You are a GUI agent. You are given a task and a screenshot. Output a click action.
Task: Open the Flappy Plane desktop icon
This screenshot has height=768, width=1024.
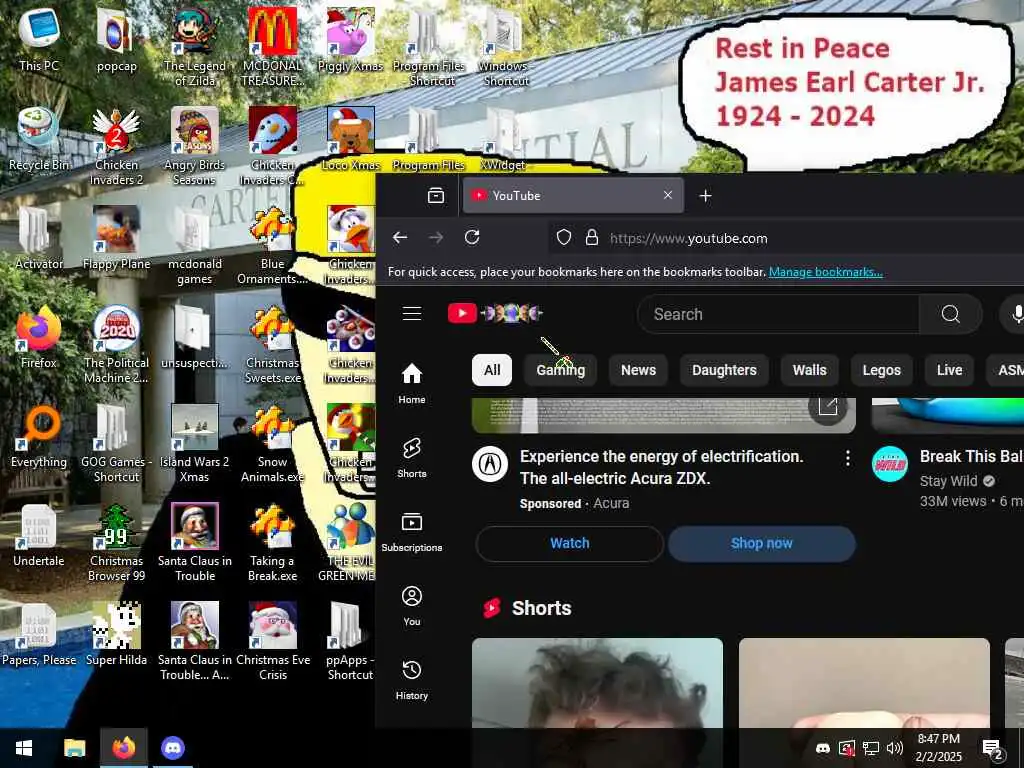(116, 238)
